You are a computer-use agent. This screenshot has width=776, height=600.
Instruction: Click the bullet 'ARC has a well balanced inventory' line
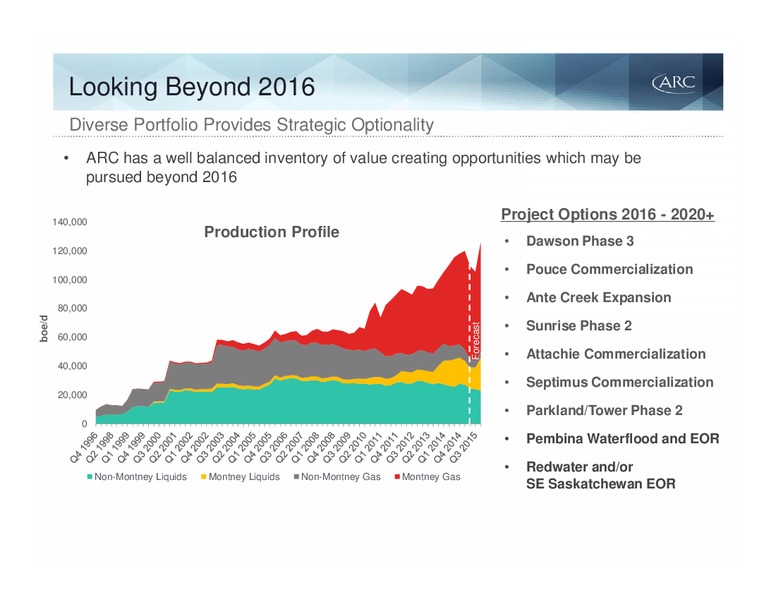point(363,158)
